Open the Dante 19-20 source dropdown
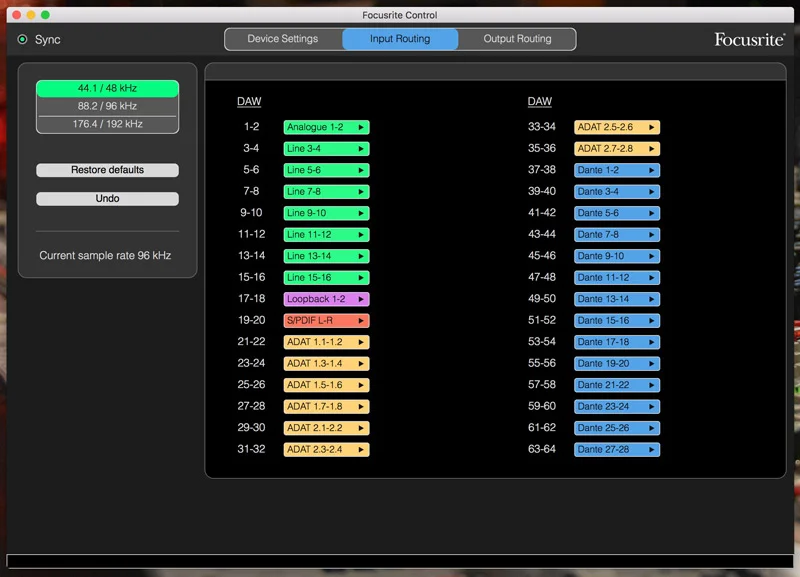Image resolution: width=800 pixels, height=577 pixels. [x=617, y=363]
